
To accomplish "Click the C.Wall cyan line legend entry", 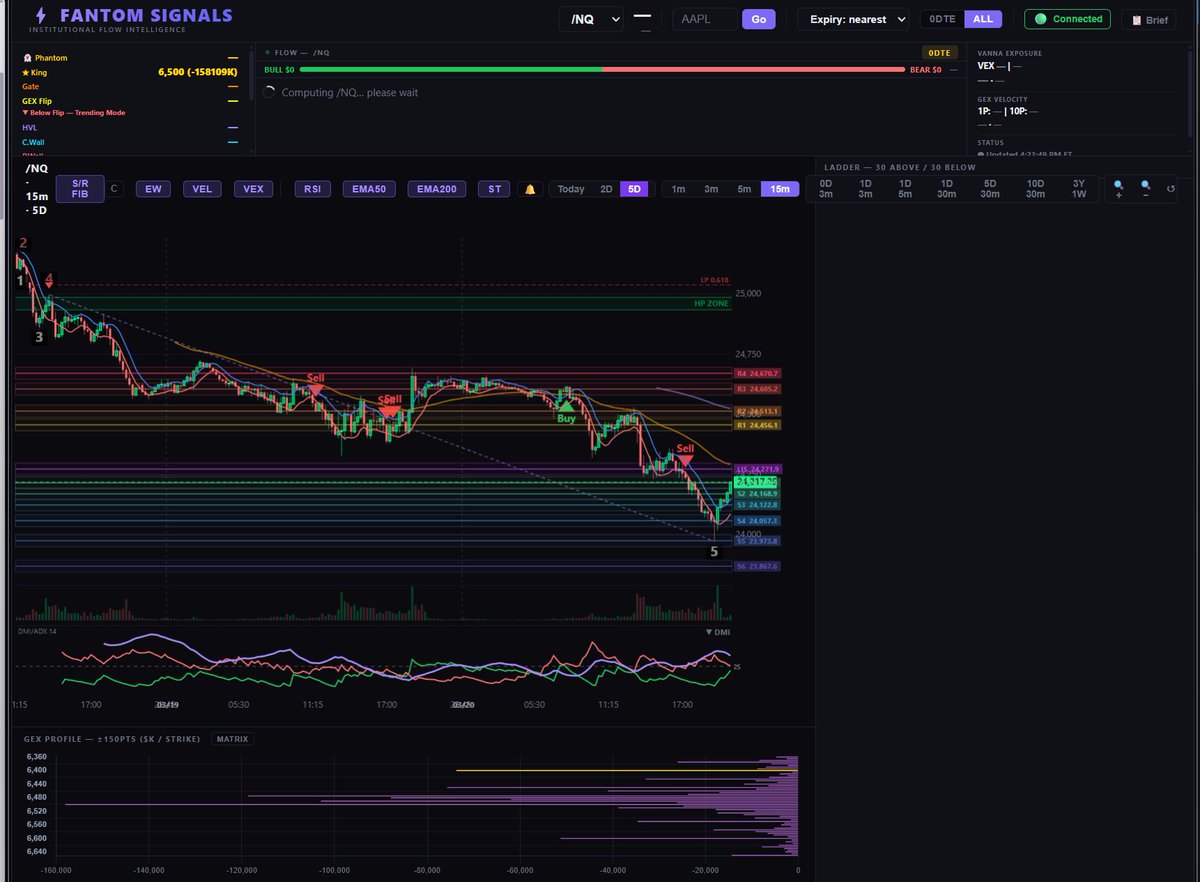I will [130, 142].
